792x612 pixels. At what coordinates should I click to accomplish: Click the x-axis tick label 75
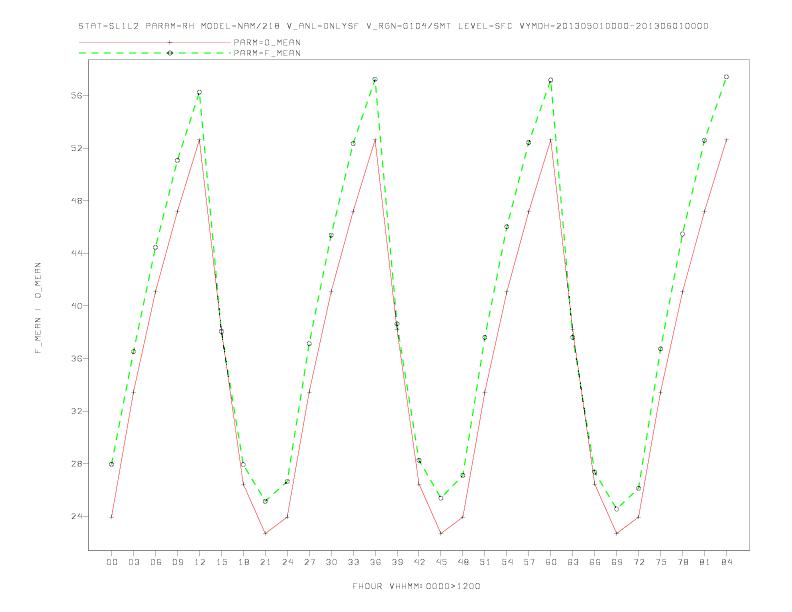coord(661,562)
